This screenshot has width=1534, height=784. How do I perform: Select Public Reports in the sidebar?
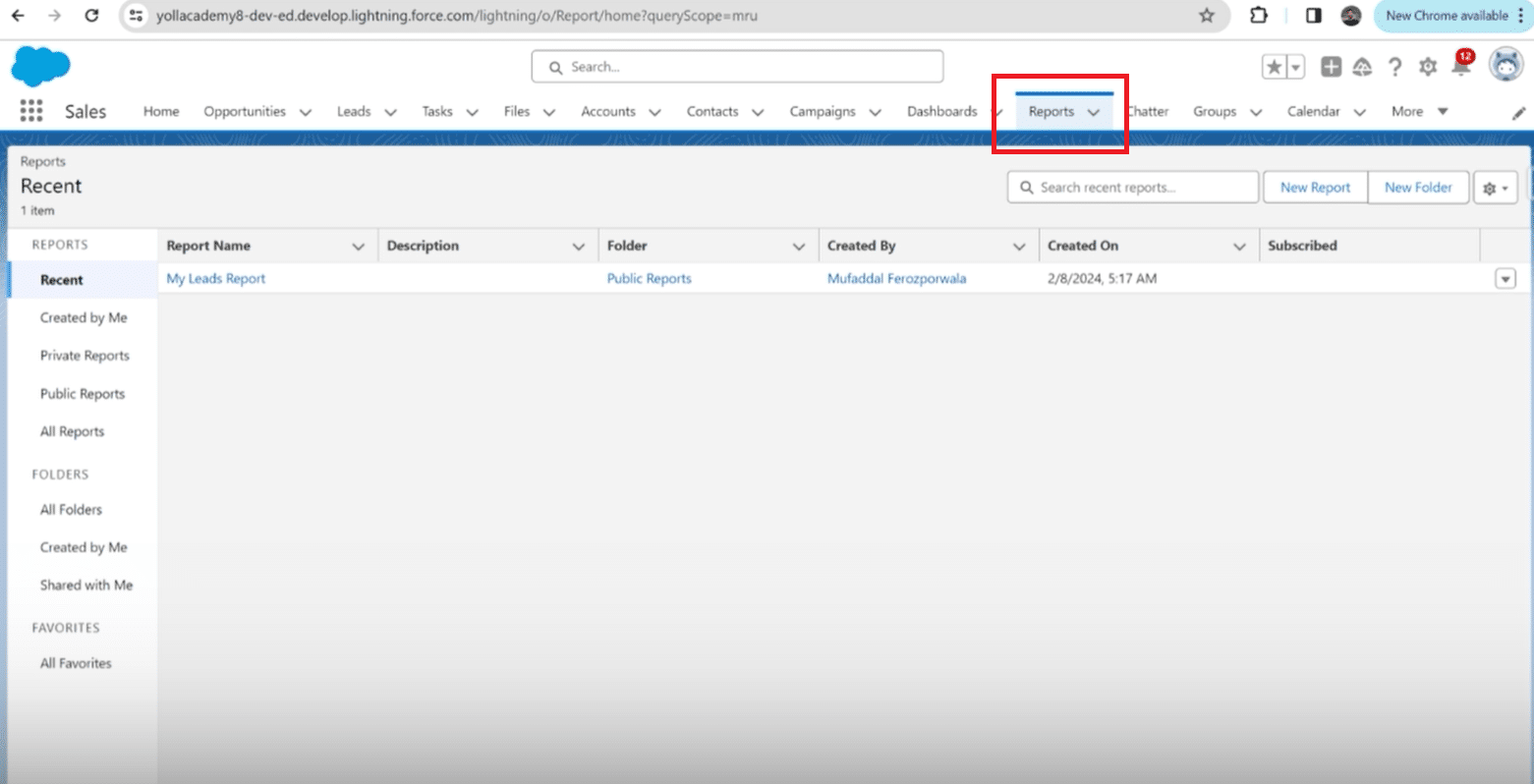pos(83,394)
